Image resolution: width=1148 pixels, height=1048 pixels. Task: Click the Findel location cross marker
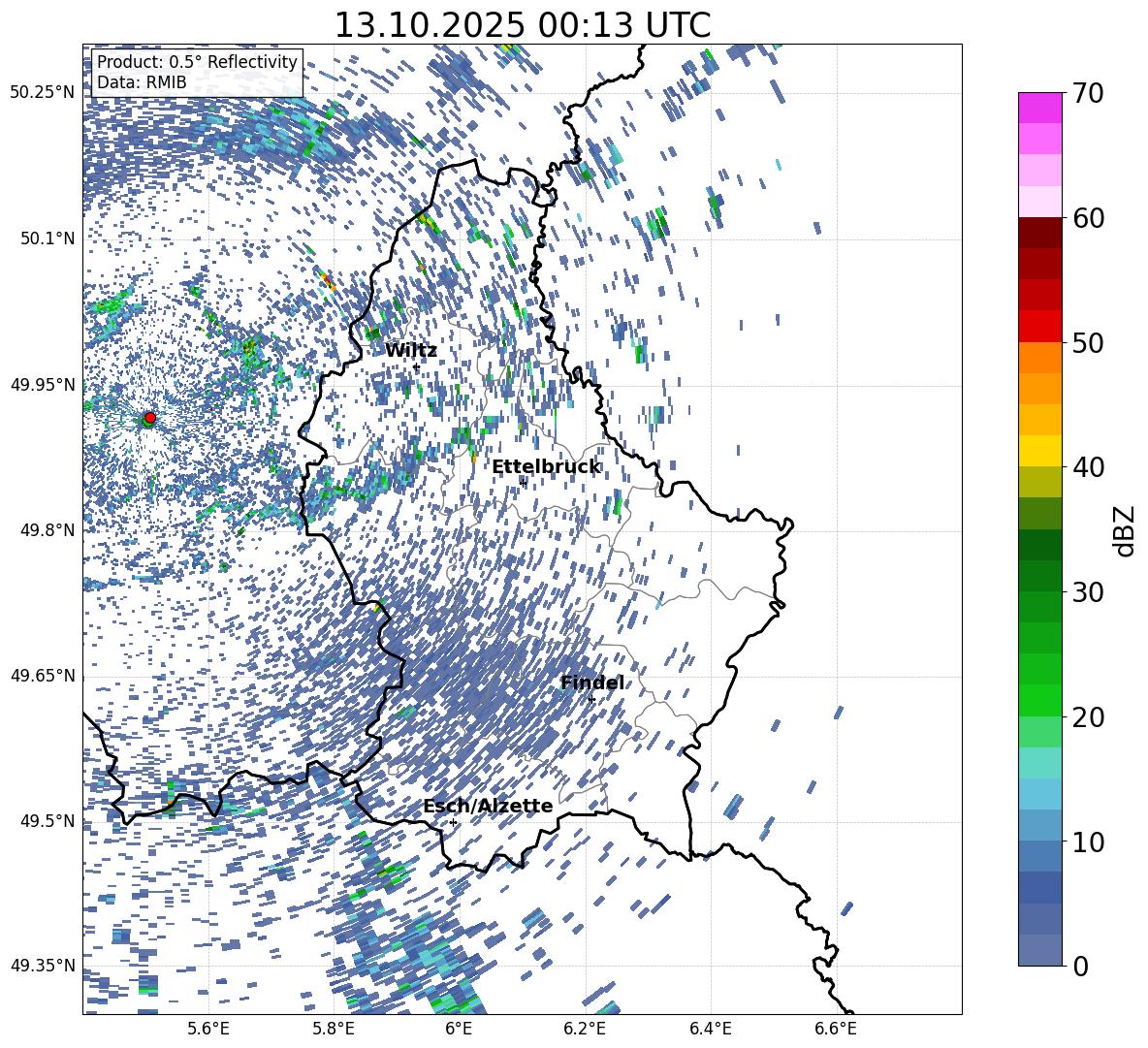[x=591, y=700]
